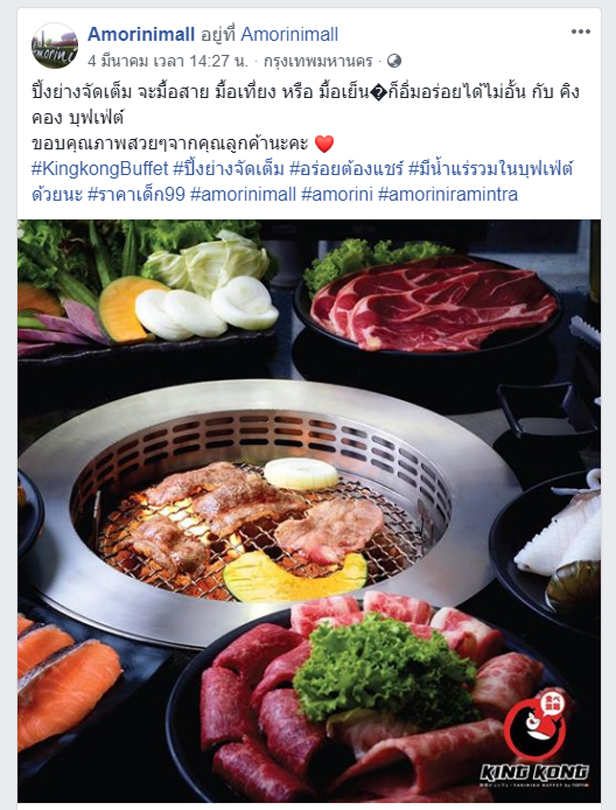Open the #amorini hashtag

pos(337,194)
